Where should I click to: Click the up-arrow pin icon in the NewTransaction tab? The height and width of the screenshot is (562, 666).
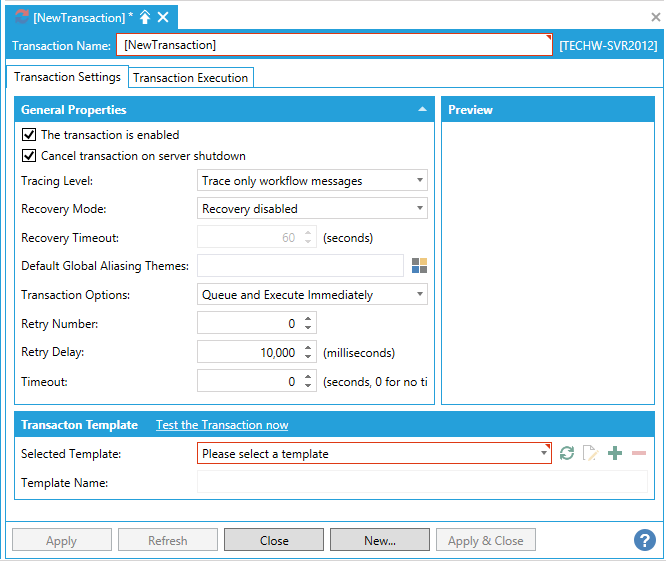click(x=144, y=16)
